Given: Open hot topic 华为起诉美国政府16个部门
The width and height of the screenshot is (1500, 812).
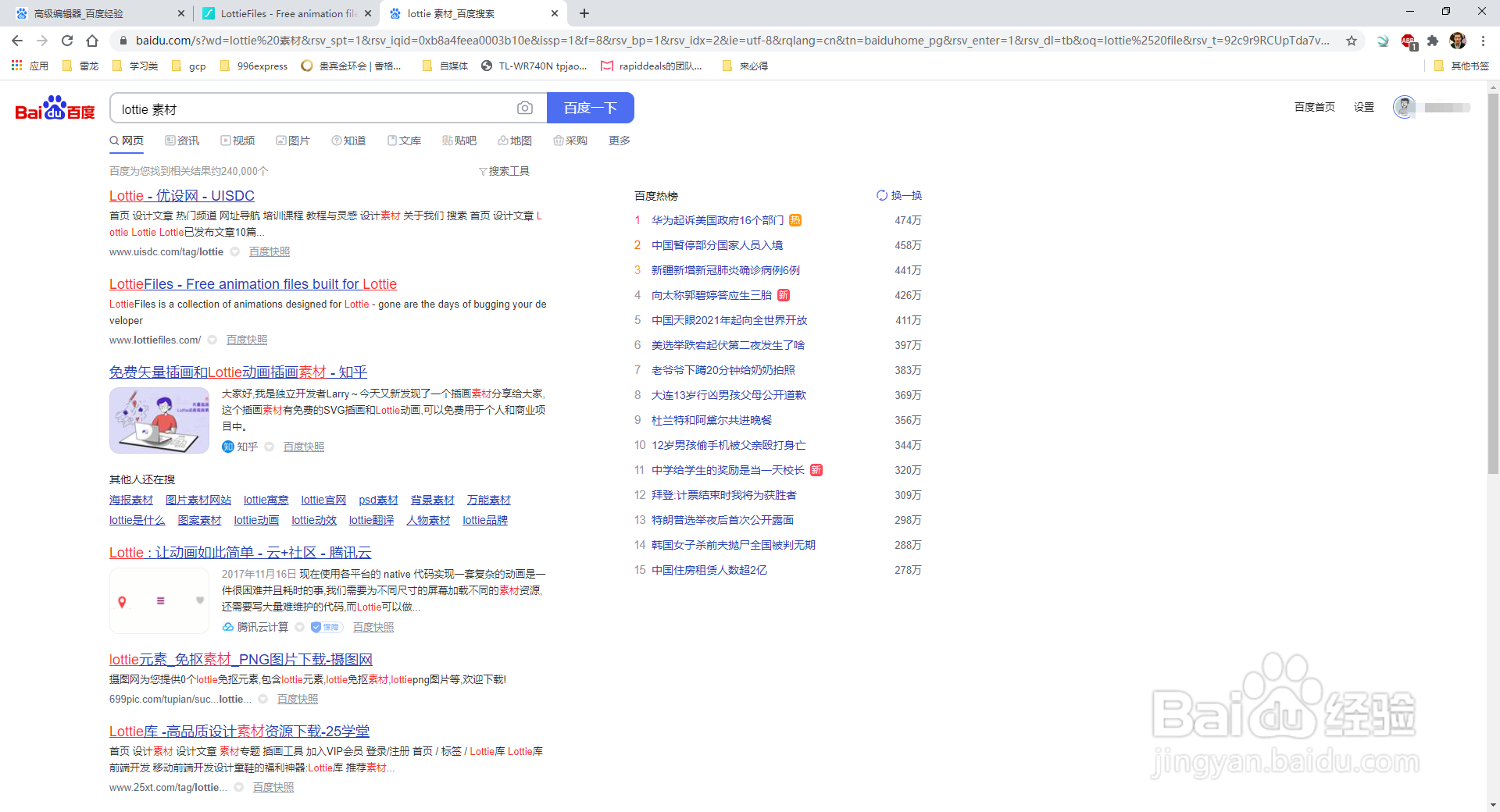Looking at the screenshot, I should (717, 220).
